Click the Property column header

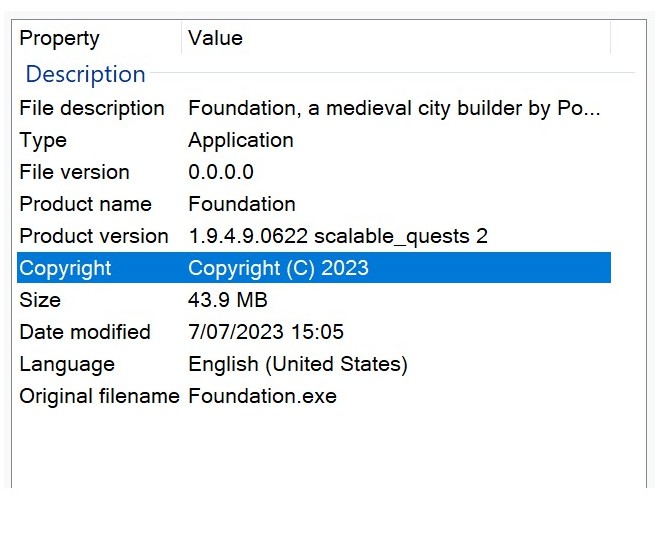pyautogui.click(x=99, y=38)
